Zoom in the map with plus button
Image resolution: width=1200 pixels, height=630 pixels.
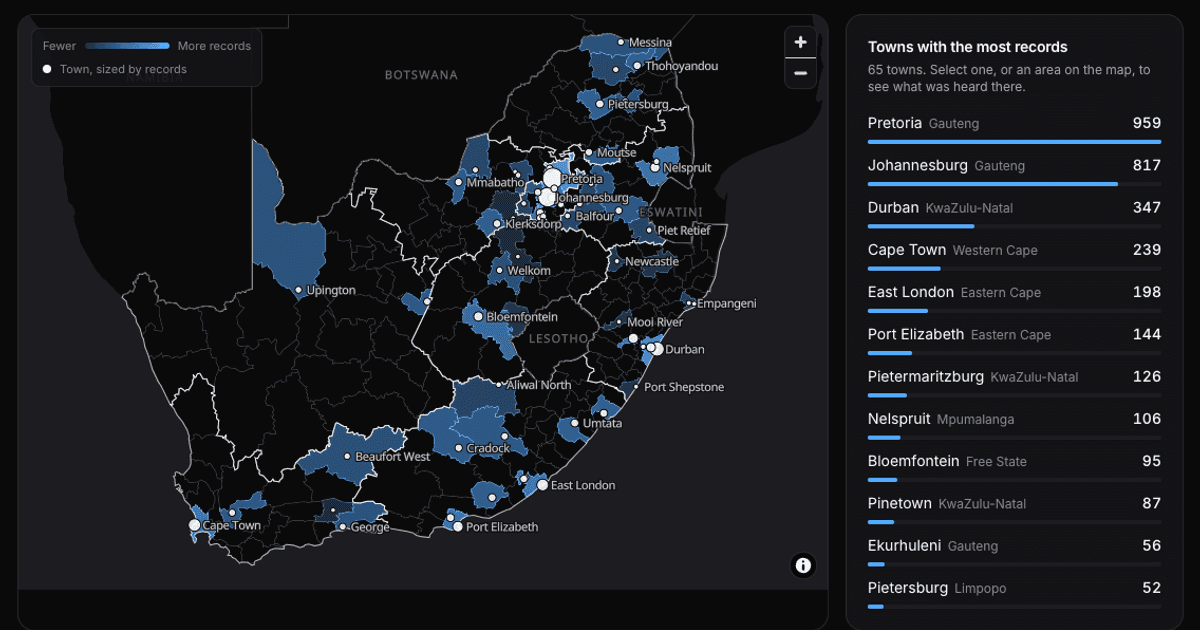point(800,42)
